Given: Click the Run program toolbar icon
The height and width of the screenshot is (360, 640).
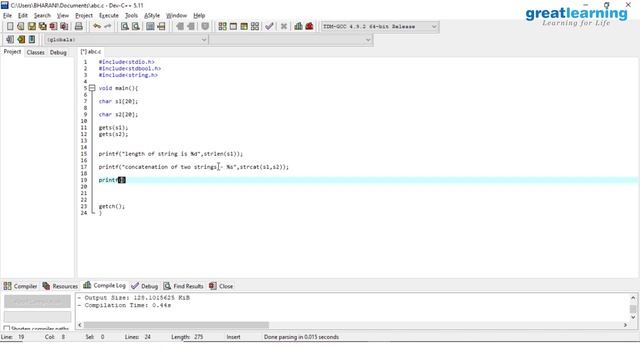Looking at the screenshot, I should click(233, 27).
